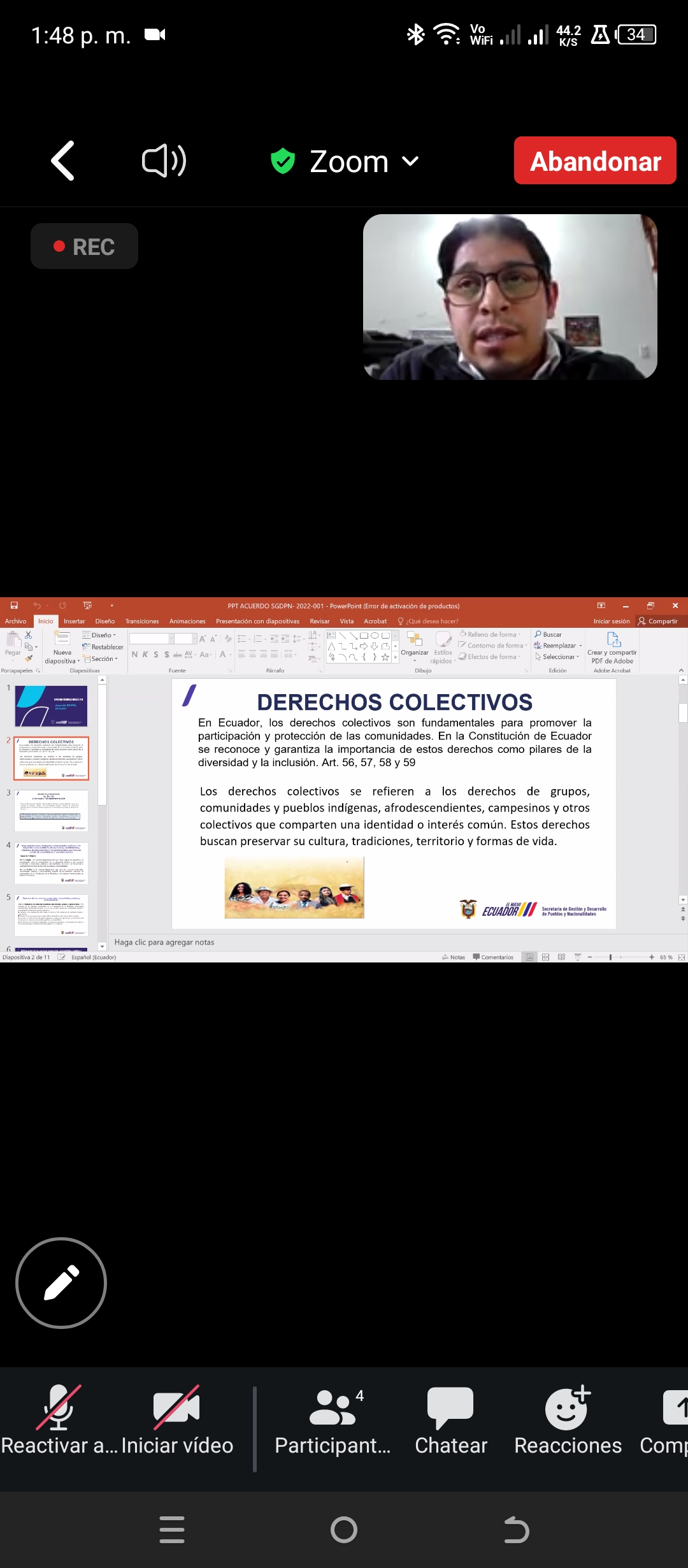Open Reacciones emoji menu
This screenshot has width=688, height=1568.
tap(568, 1421)
